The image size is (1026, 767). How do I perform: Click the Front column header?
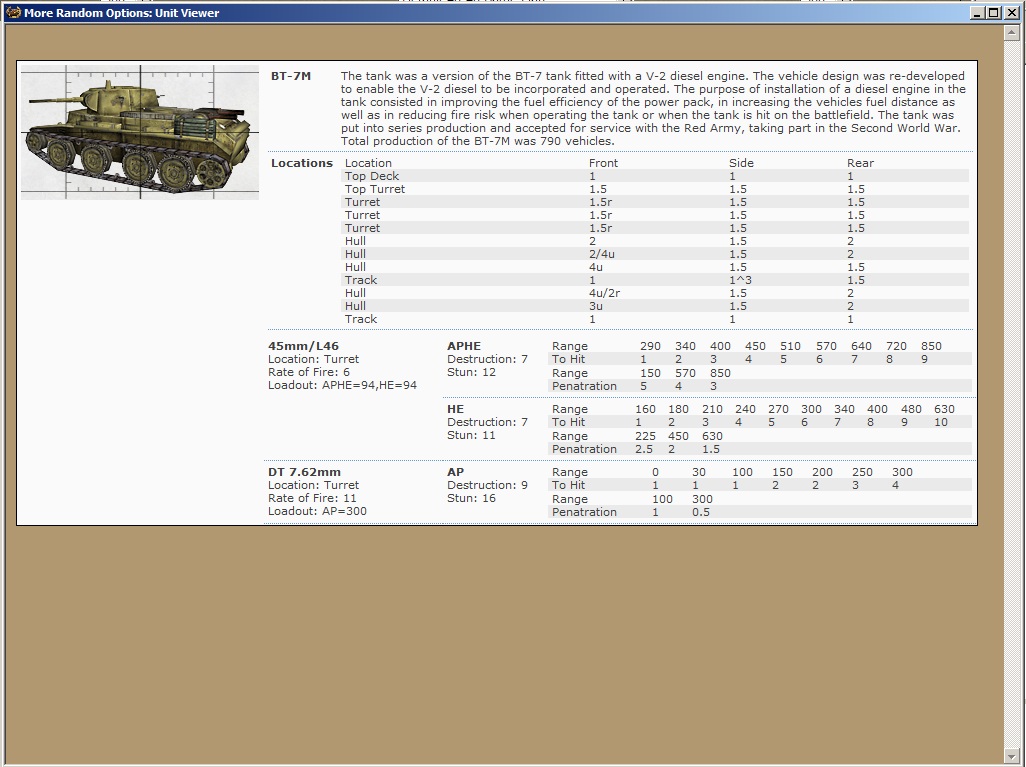pyautogui.click(x=603, y=163)
